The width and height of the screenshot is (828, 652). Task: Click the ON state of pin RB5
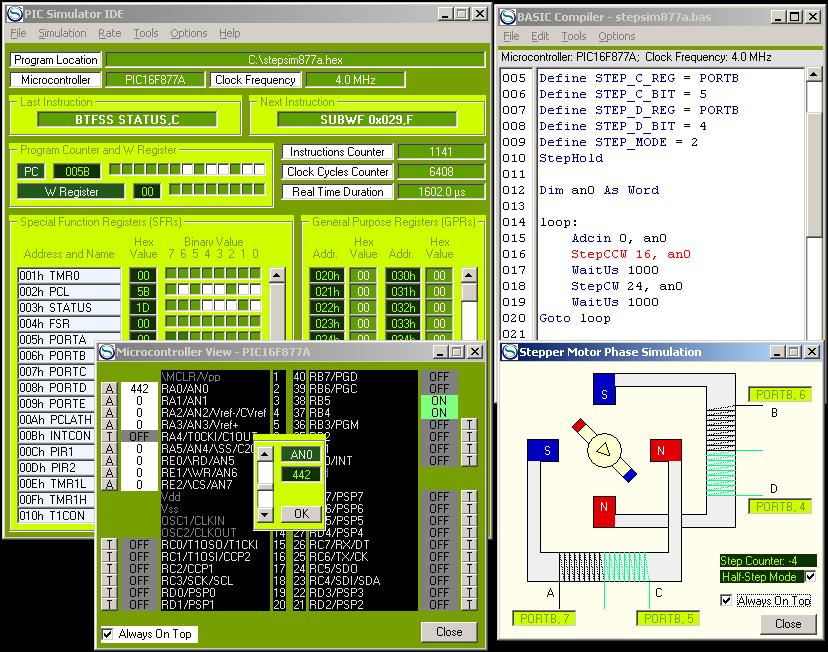439,401
